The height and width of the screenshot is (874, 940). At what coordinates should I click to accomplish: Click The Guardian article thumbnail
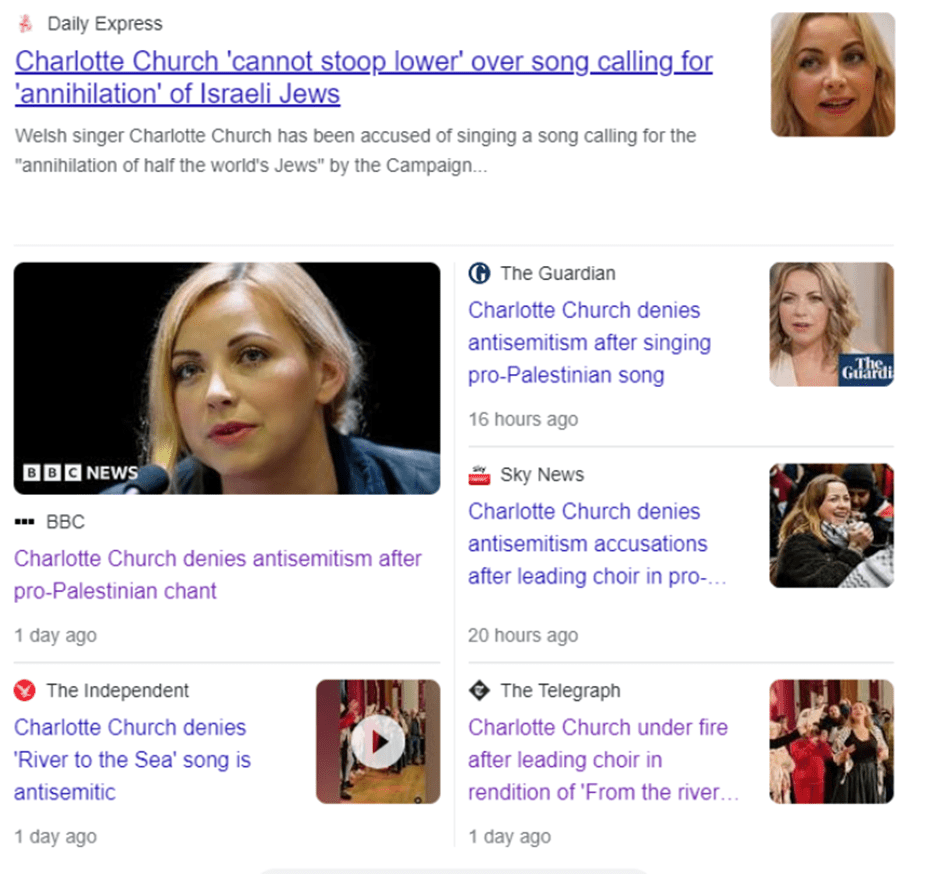(831, 324)
